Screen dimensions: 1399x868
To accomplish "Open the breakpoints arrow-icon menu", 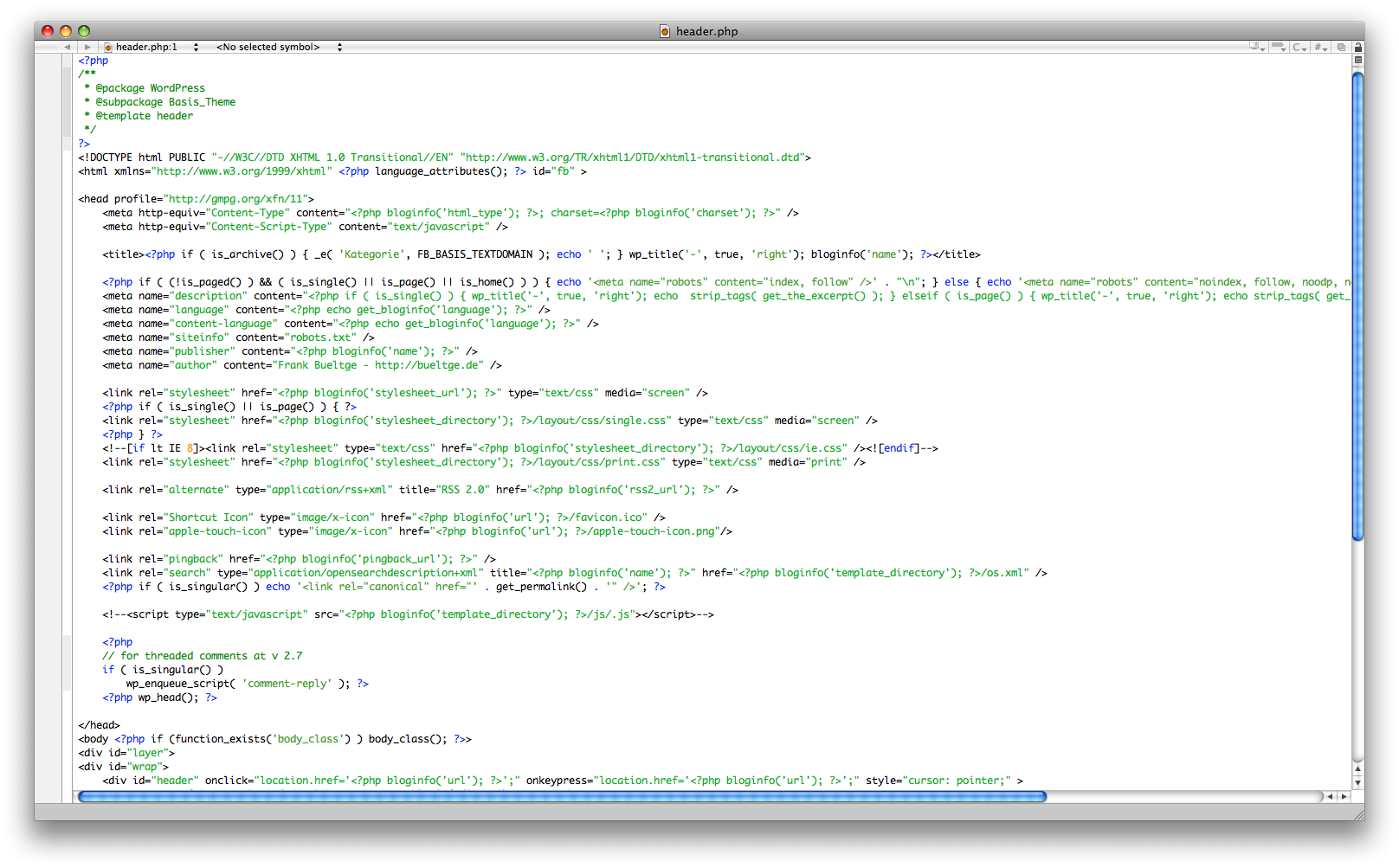I will (x=1280, y=47).
